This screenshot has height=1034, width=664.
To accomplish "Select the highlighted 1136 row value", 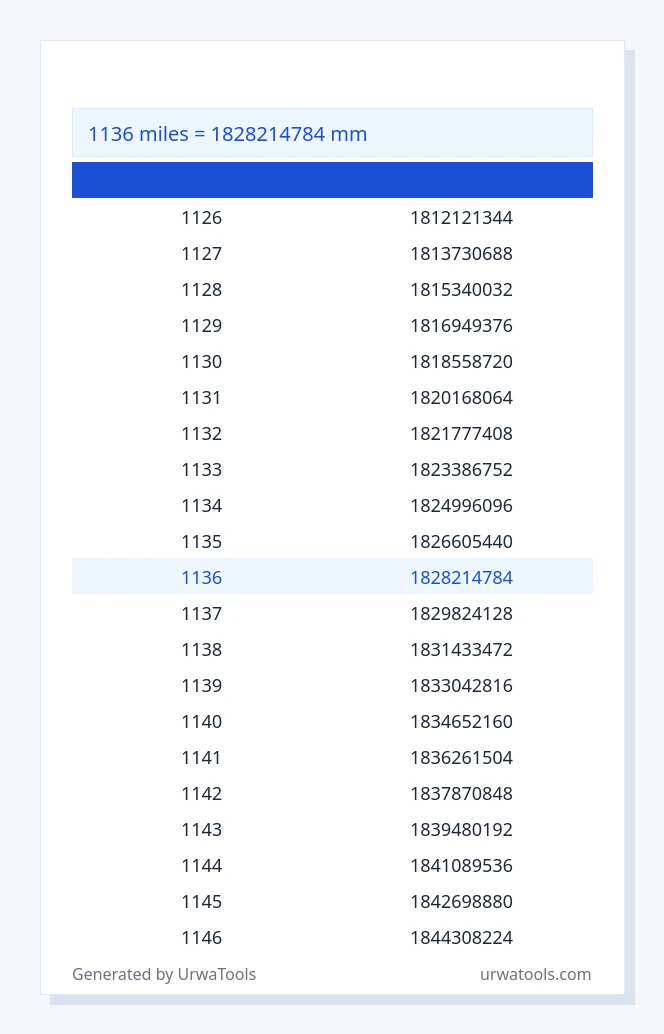I will (x=202, y=578).
